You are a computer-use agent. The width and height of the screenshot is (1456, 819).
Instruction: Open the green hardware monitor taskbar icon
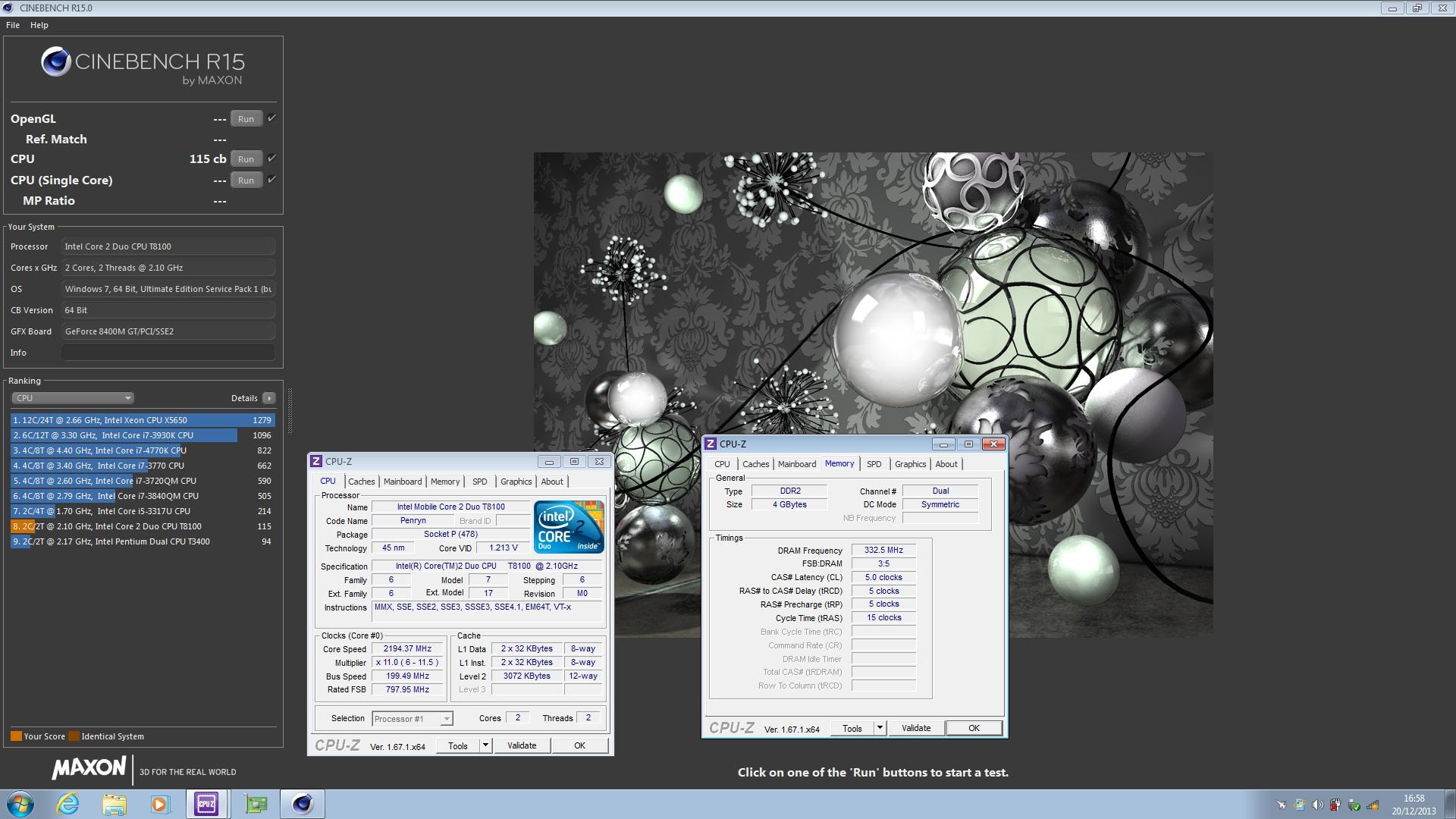point(256,804)
